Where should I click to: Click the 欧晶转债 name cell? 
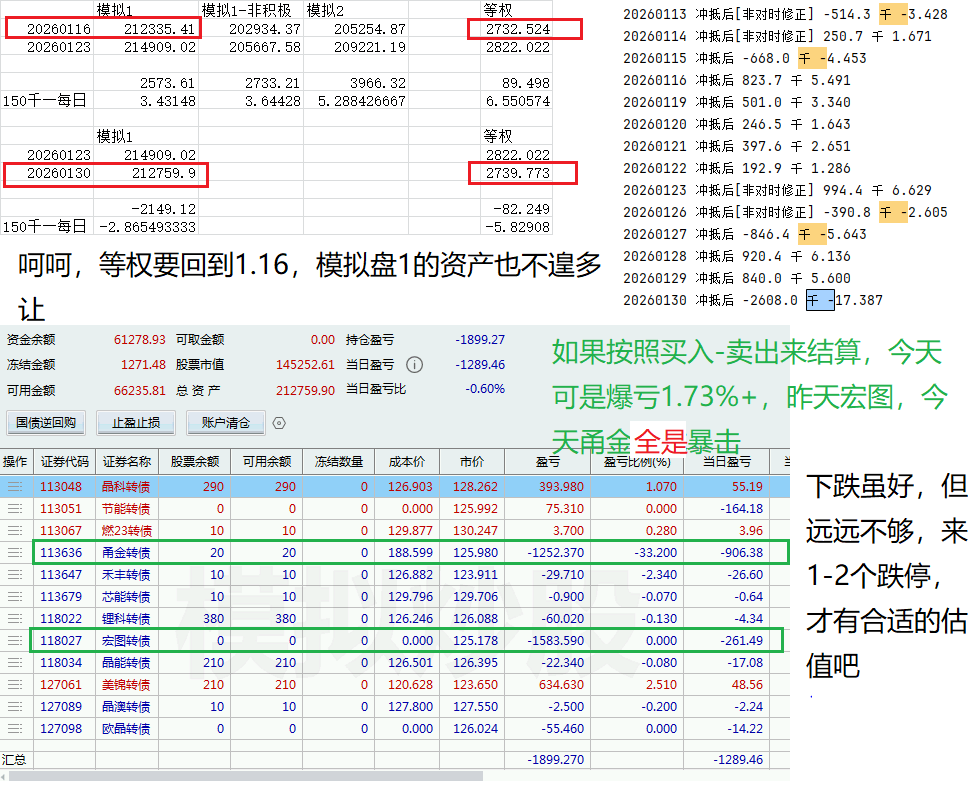click(x=126, y=729)
